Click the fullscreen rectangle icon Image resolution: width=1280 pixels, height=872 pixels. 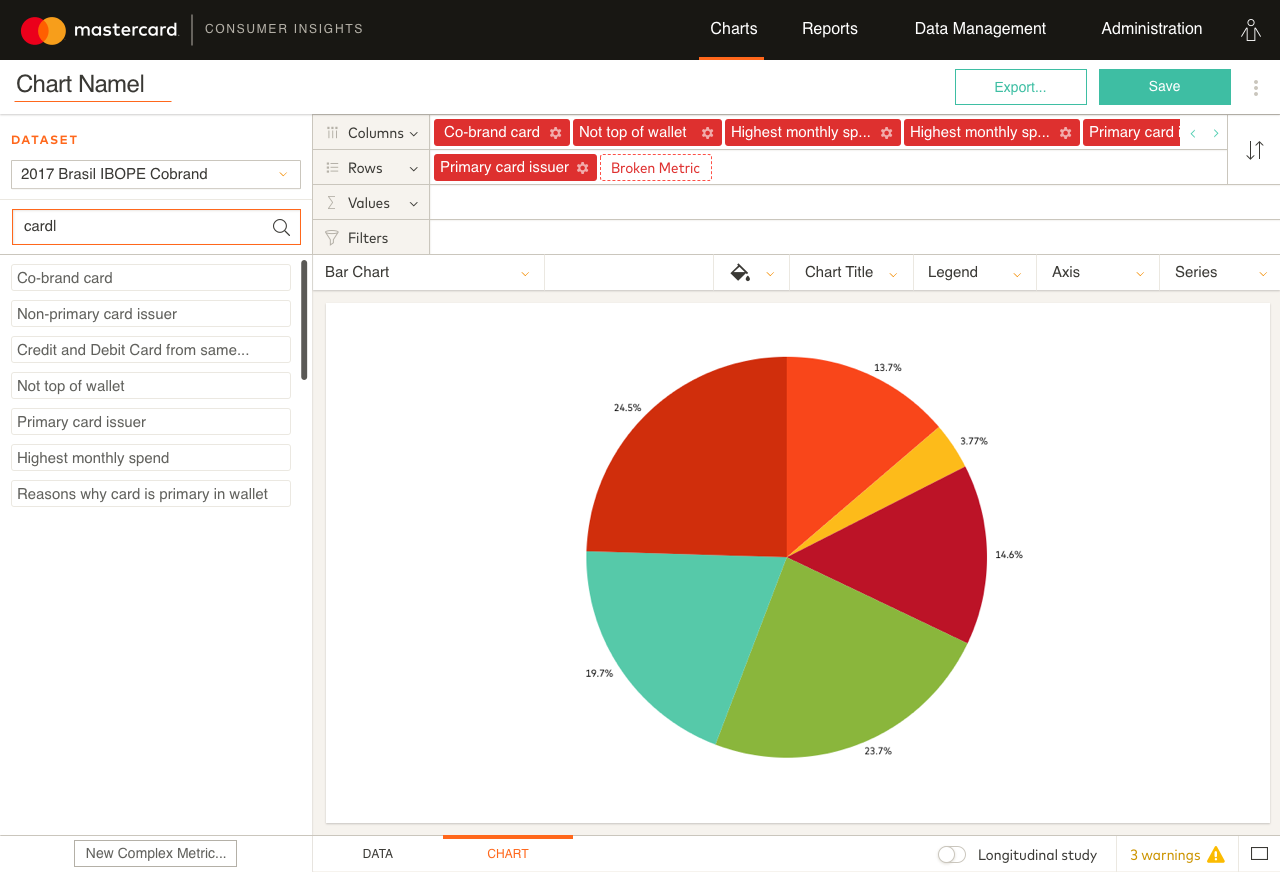point(1259,854)
